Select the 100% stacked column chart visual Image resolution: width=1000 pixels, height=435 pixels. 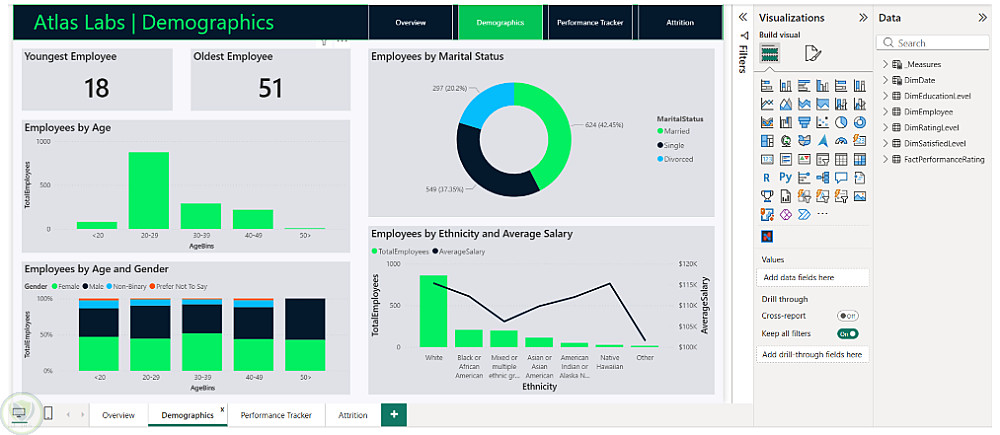pos(860,85)
